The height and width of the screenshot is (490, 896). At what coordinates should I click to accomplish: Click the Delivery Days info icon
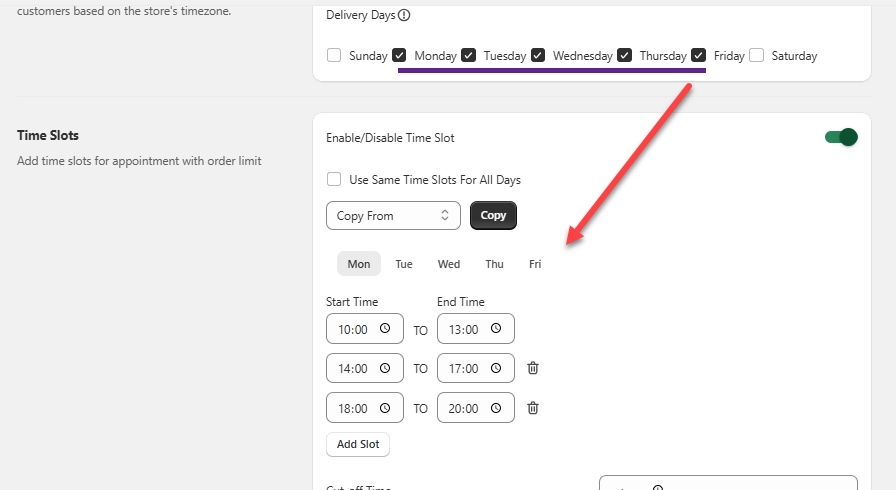point(404,16)
